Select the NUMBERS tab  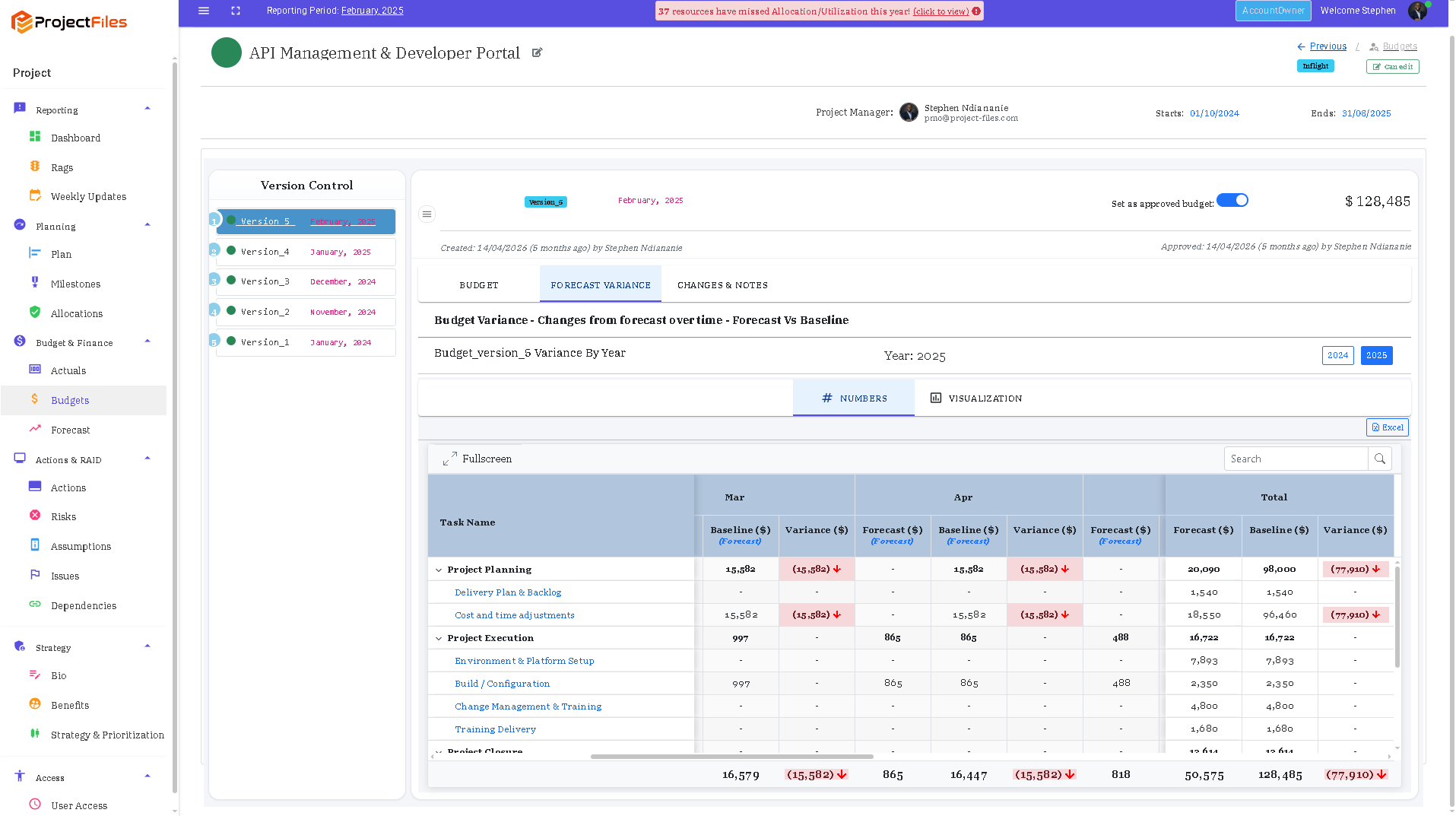point(854,398)
